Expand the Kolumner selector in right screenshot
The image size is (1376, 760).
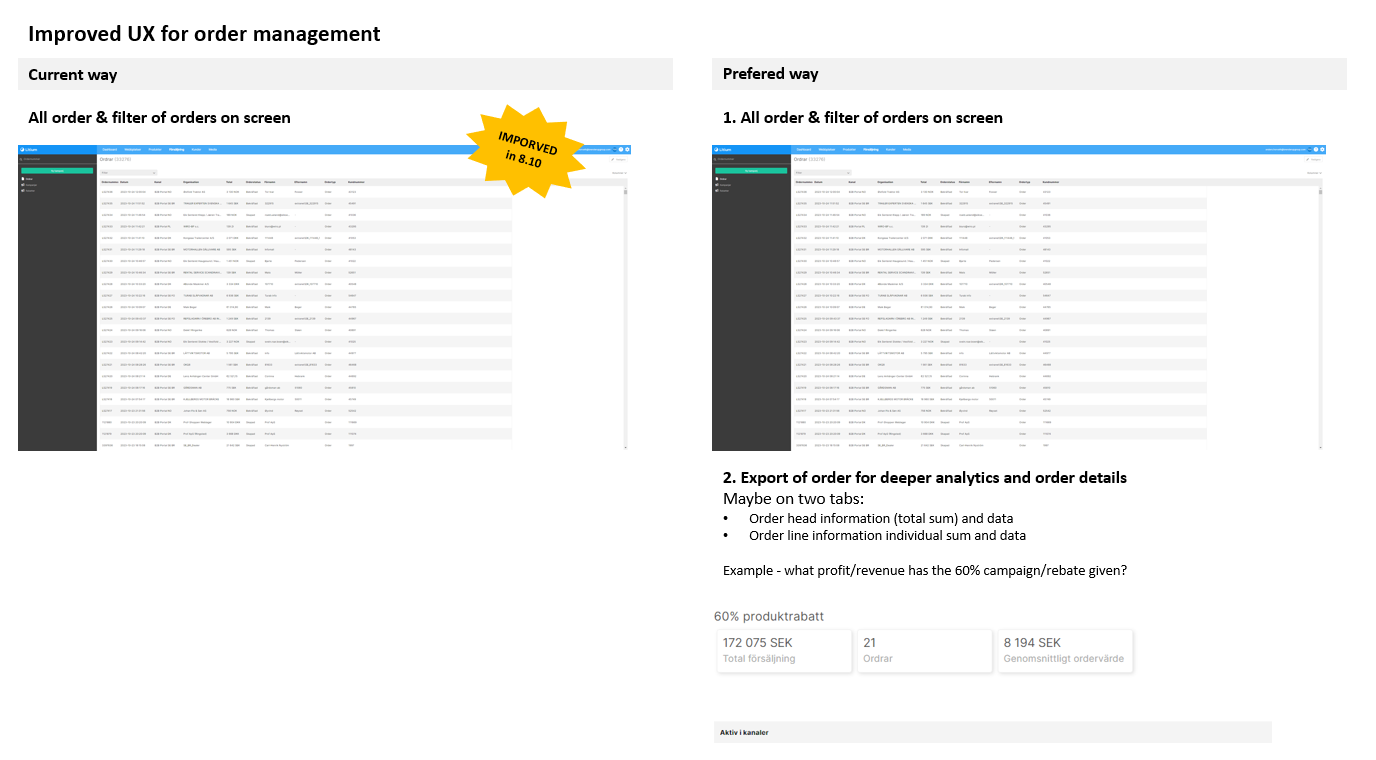(x=1316, y=173)
